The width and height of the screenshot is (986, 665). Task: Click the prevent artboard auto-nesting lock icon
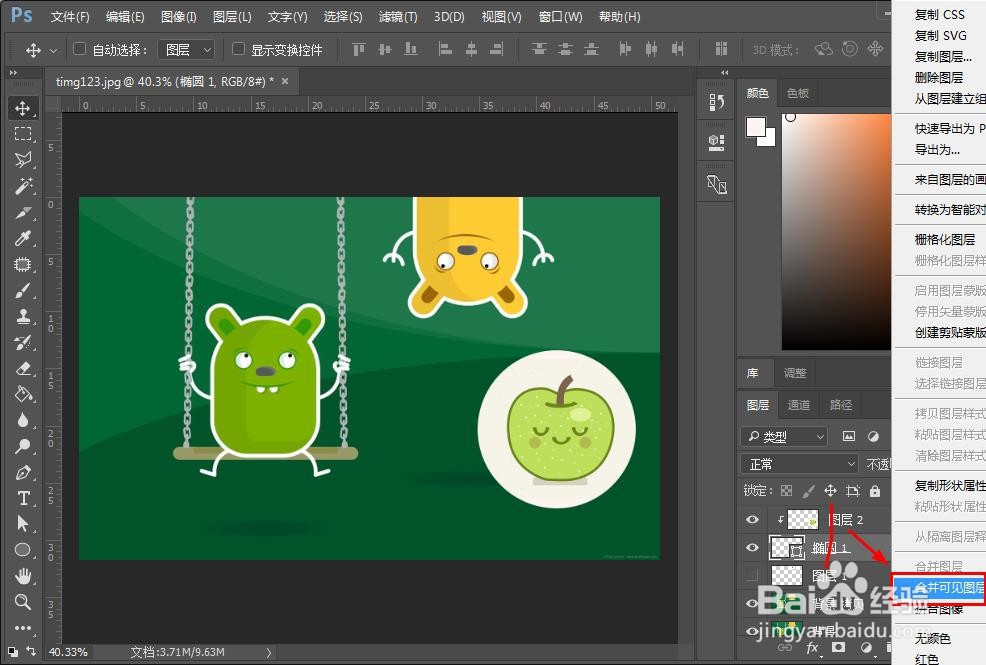point(853,490)
